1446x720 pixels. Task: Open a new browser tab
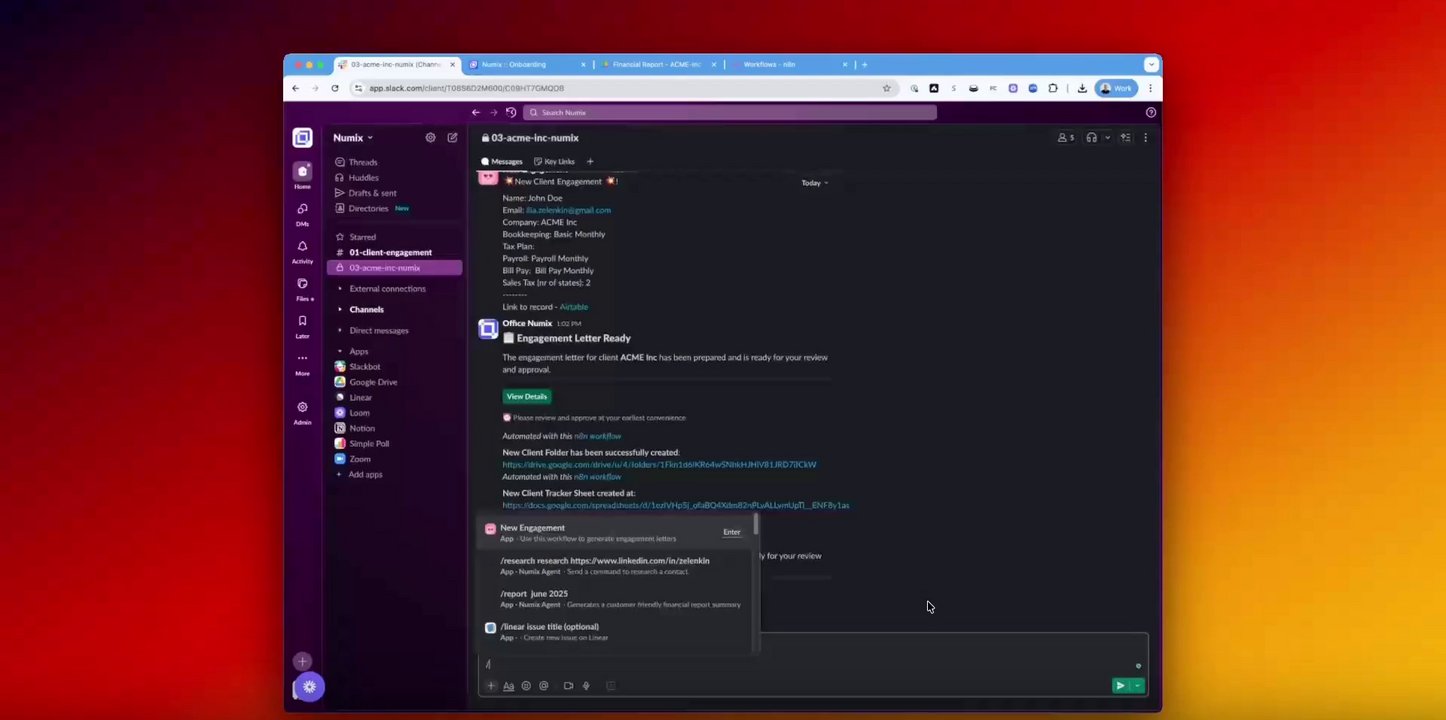[x=865, y=64]
